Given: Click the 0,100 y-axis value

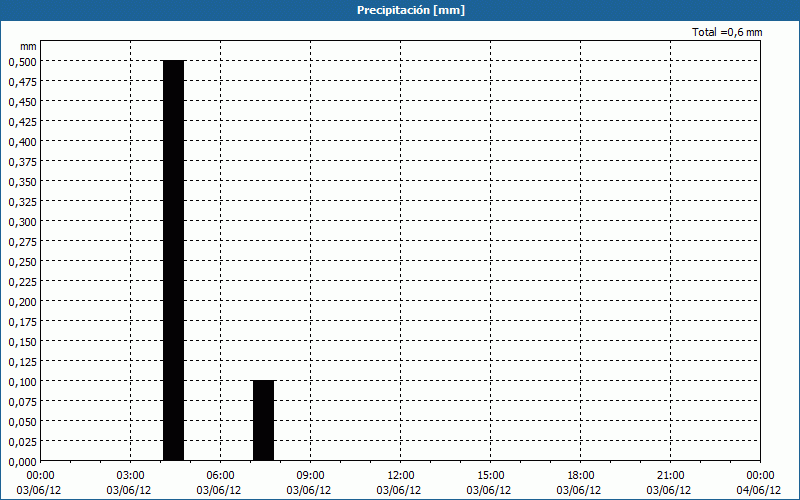Looking at the screenshot, I should click(x=23, y=382).
